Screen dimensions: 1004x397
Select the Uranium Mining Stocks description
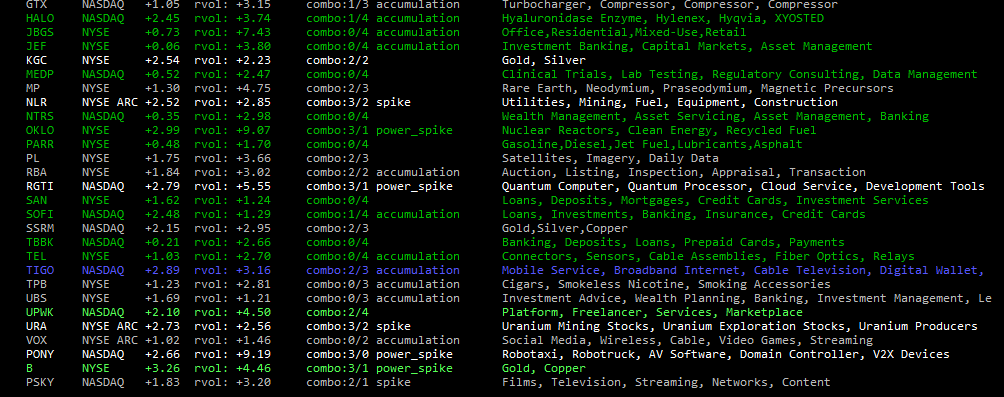(x=740, y=327)
